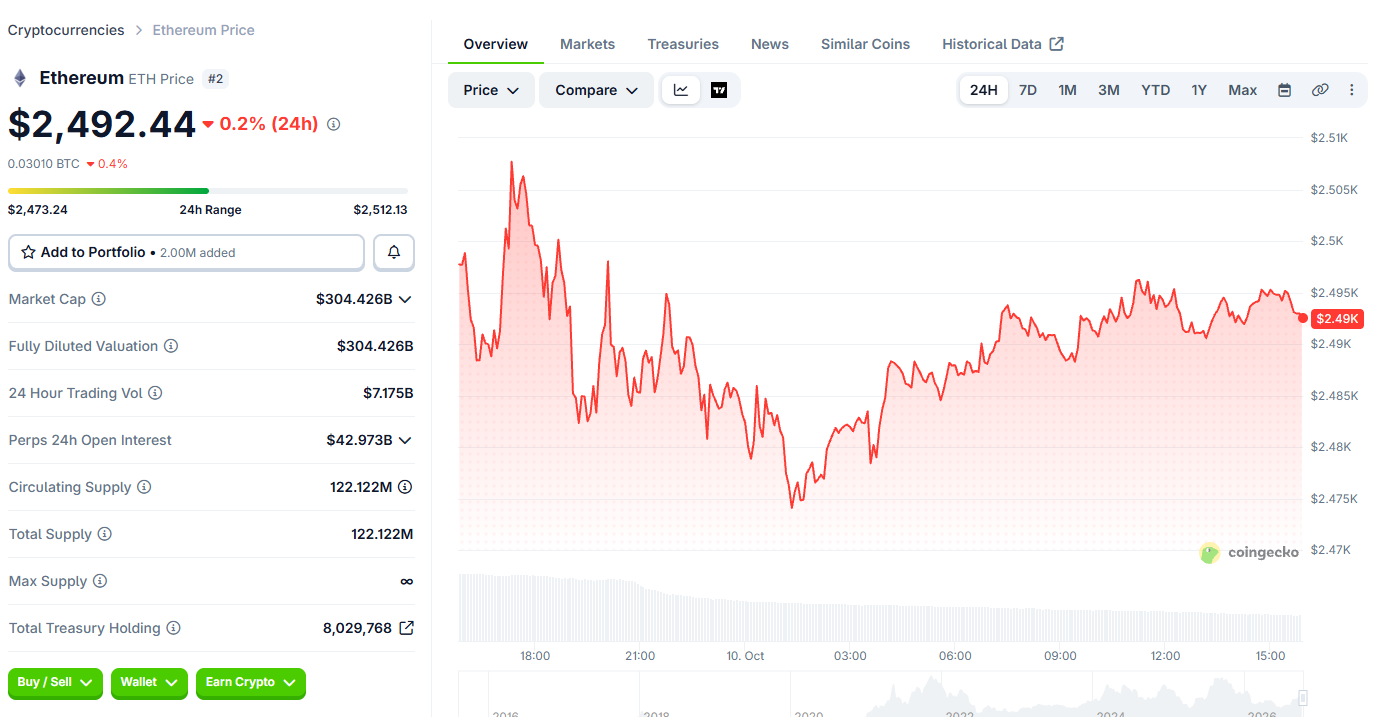Show Circulating Supply label info icon
Viewport: 1381px width, 717px height.
click(x=144, y=487)
